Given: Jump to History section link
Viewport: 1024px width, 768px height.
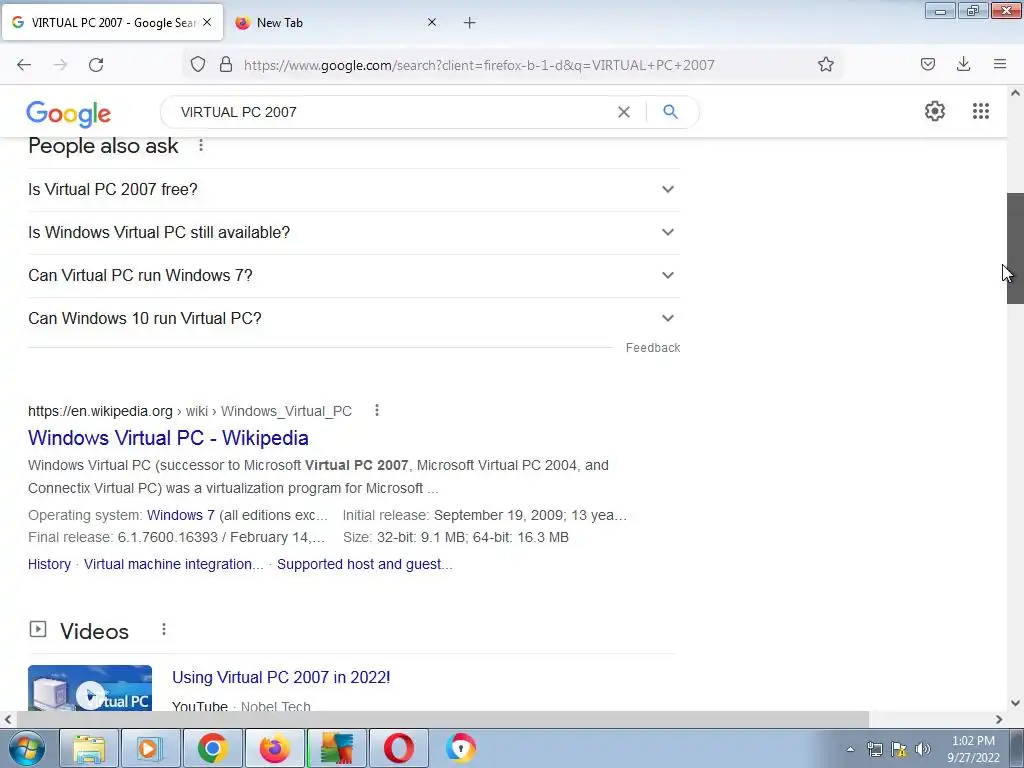Looking at the screenshot, I should (49, 564).
